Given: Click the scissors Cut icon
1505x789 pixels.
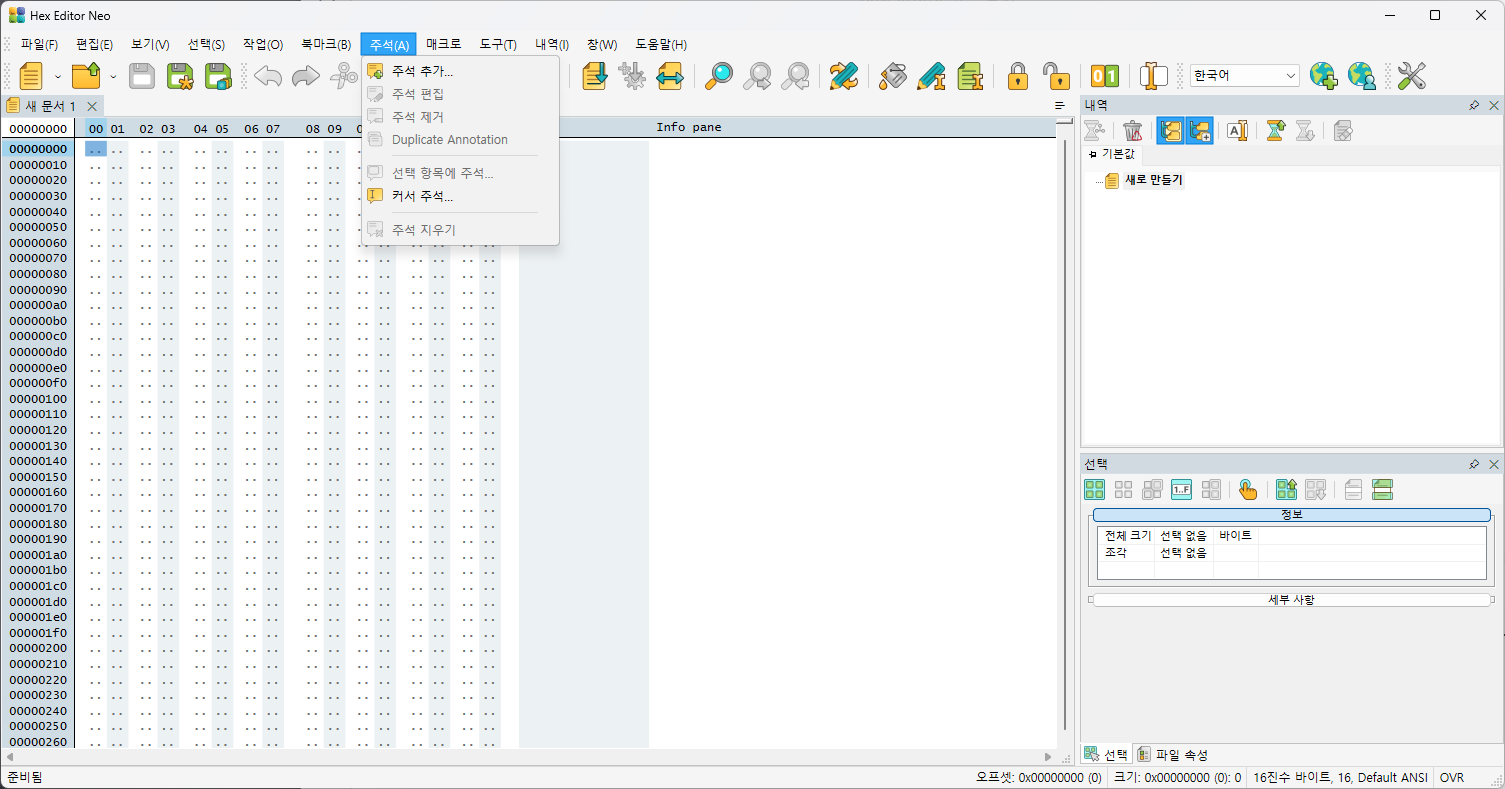Looking at the screenshot, I should coord(345,76).
